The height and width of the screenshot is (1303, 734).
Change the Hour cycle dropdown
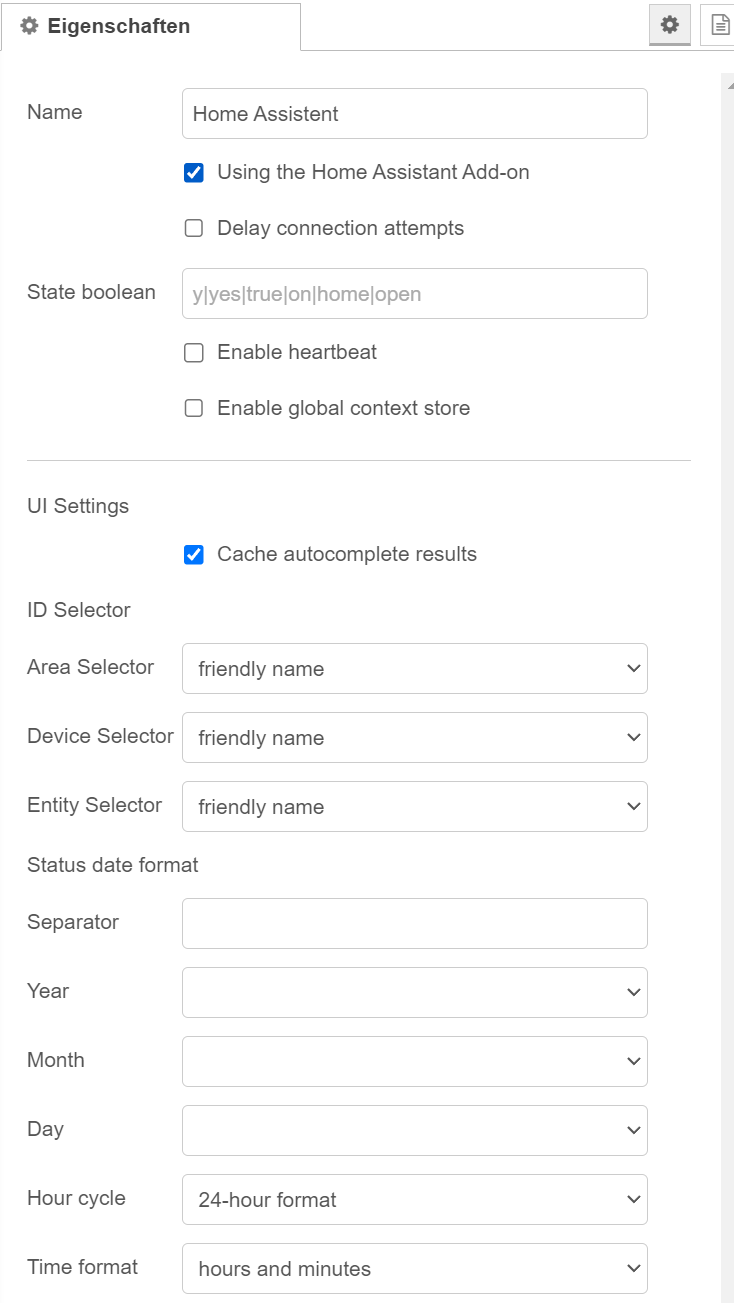(x=415, y=1199)
